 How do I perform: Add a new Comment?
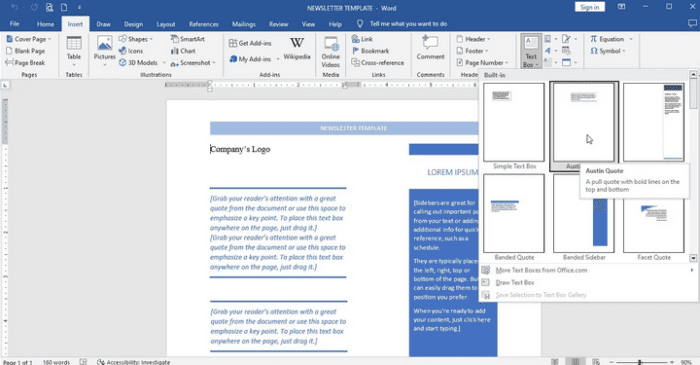point(430,47)
